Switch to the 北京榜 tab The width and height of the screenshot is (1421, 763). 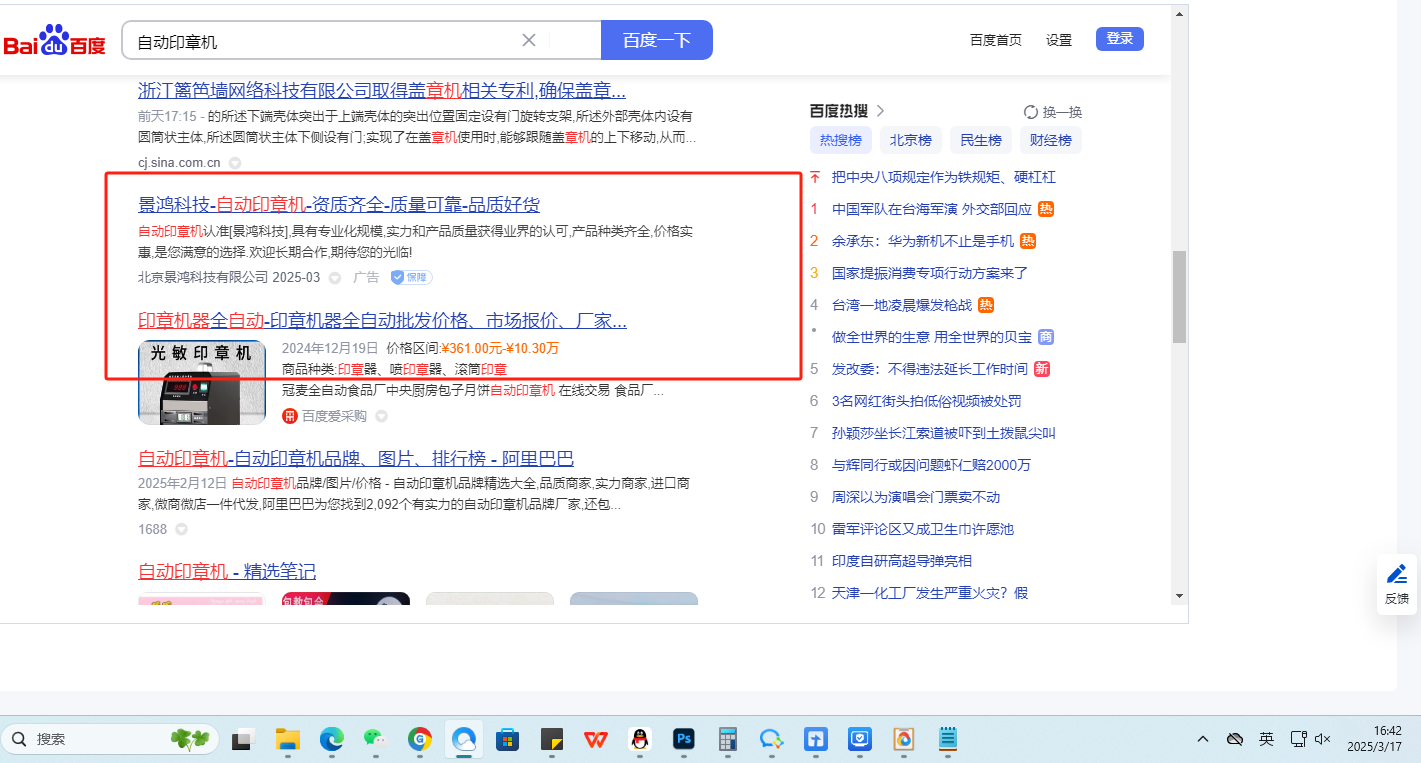point(911,141)
